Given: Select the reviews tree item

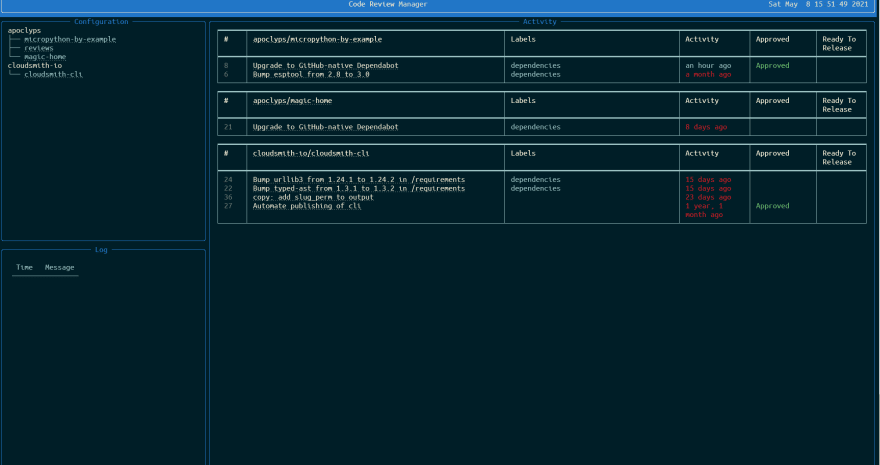Looking at the screenshot, I should coord(39,48).
